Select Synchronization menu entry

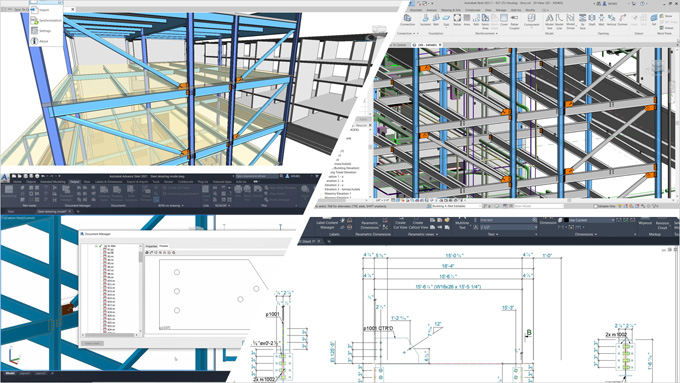[x=46, y=20]
